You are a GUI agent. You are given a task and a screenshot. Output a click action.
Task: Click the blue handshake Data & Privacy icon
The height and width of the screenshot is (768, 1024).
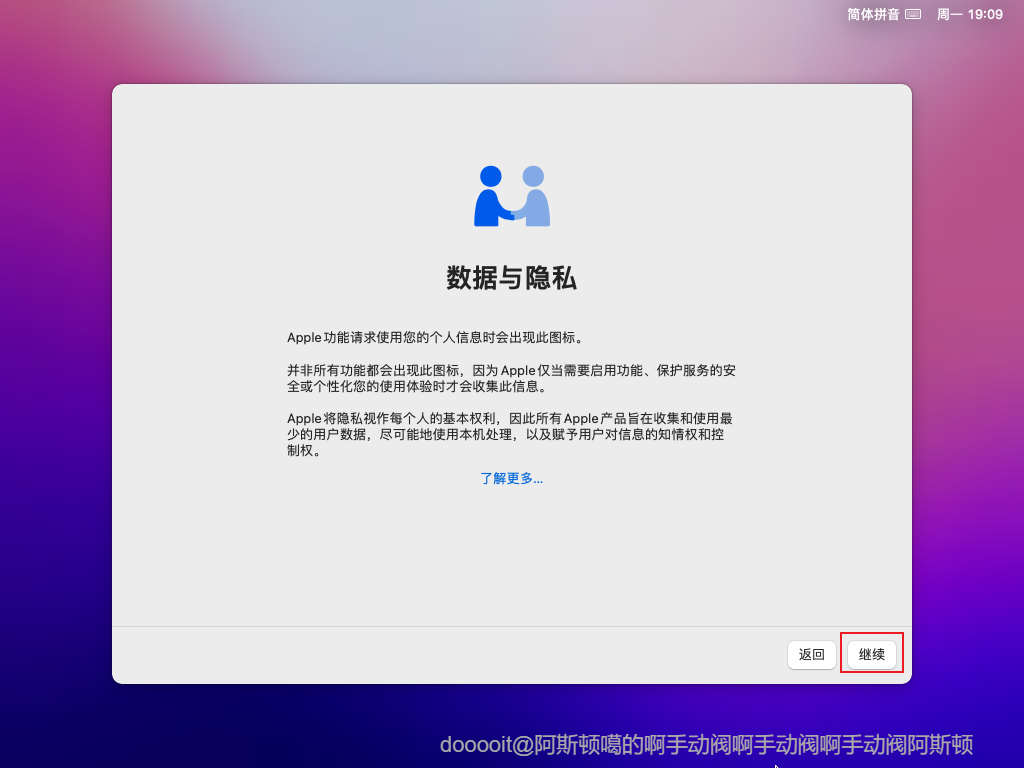click(x=511, y=194)
